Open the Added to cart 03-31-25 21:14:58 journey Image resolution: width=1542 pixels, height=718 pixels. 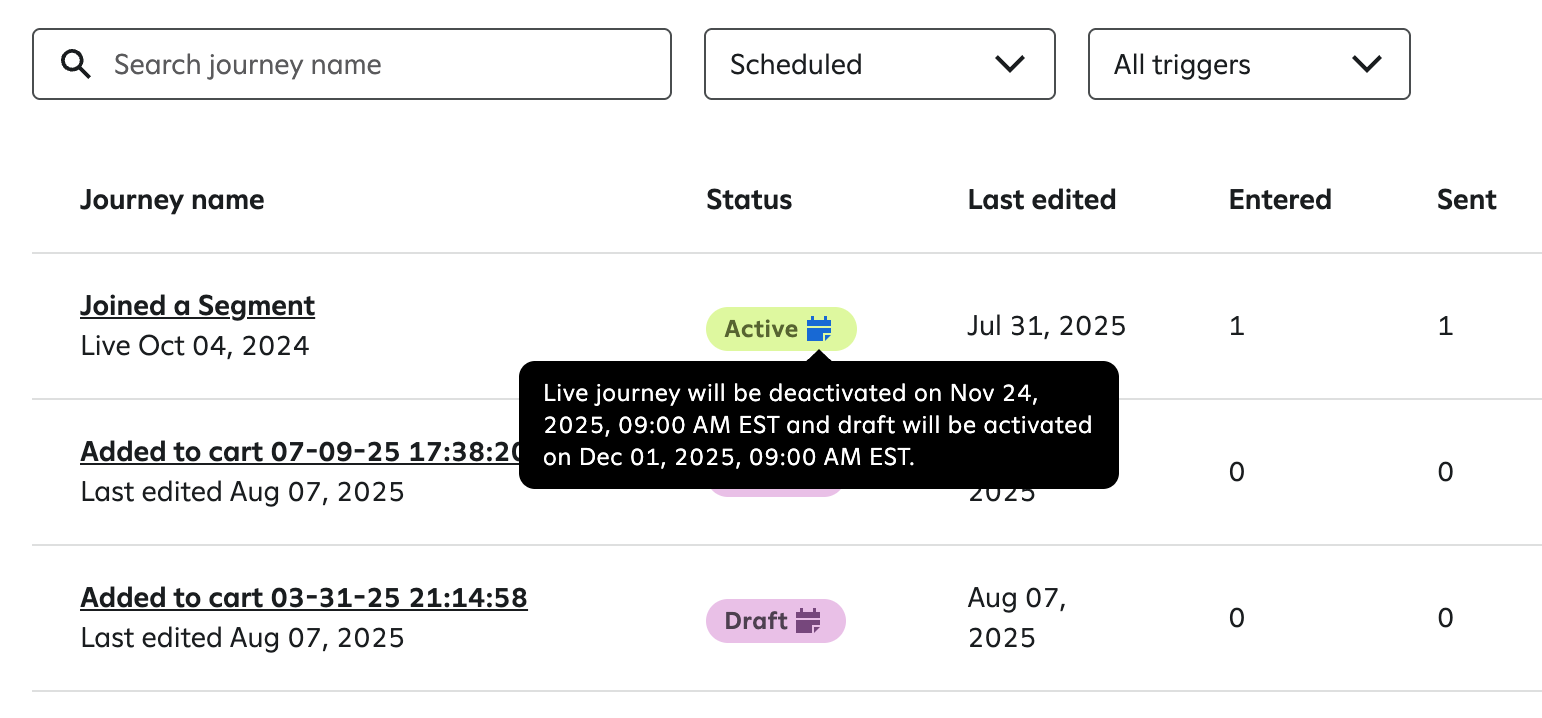coord(304,597)
